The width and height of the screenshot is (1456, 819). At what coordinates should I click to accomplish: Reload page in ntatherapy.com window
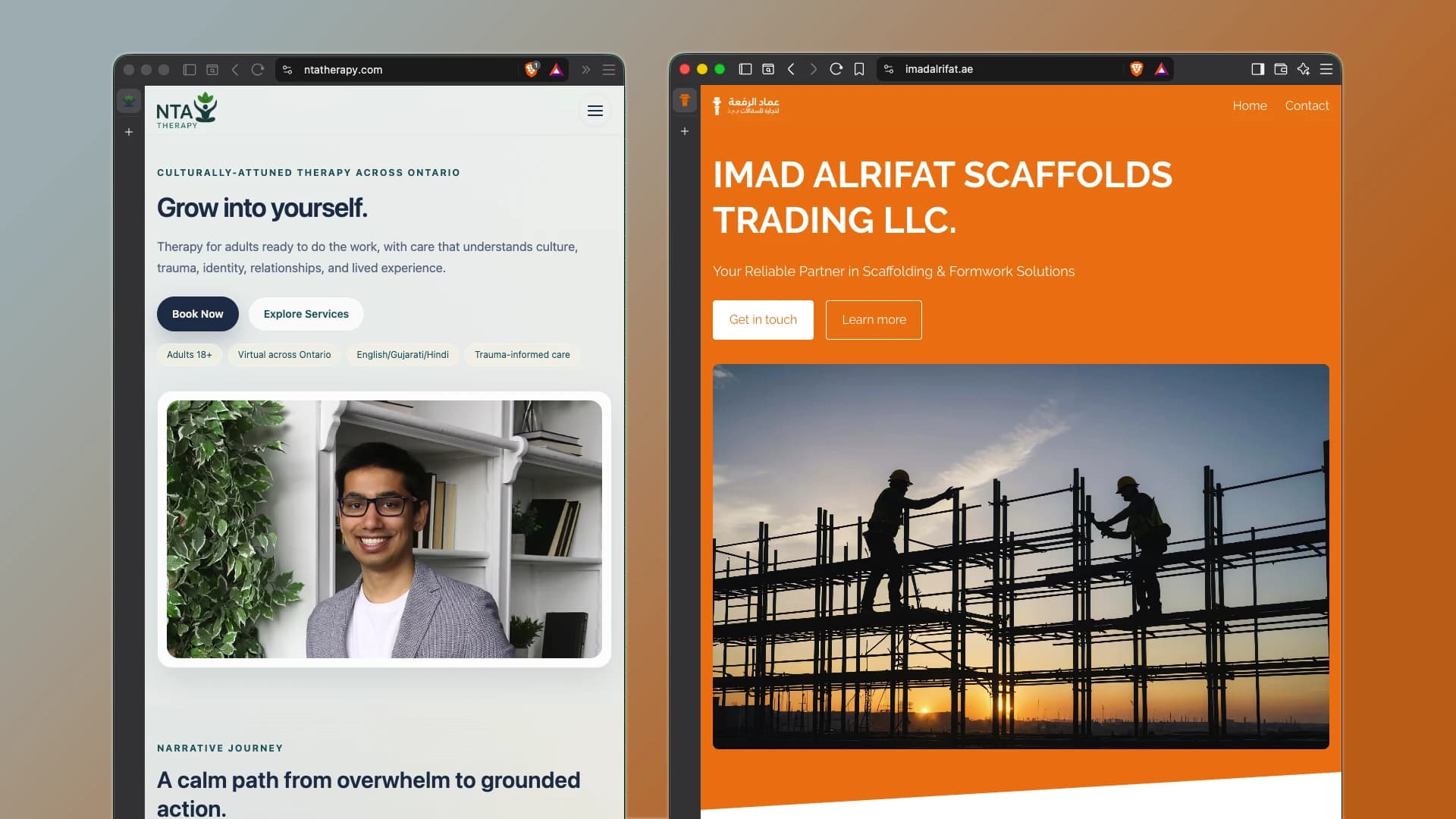258,70
